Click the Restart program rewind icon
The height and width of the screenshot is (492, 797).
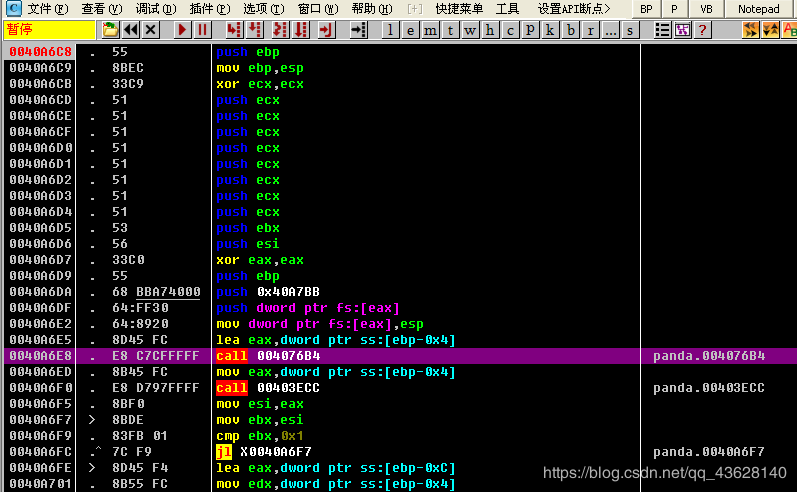click(131, 30)
